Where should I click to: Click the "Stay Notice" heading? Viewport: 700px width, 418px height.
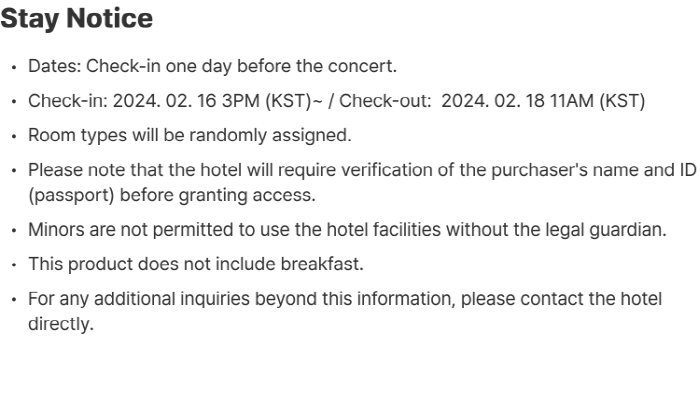[x=77, y=18]
